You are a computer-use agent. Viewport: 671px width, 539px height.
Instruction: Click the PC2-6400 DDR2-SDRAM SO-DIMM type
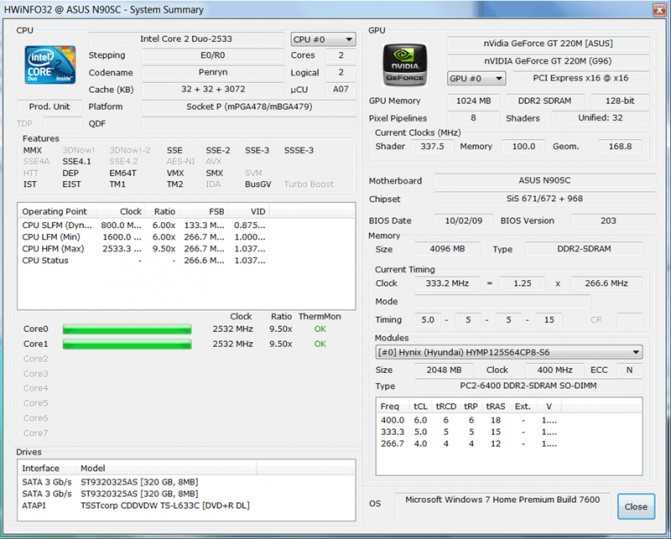click(528, 386)
